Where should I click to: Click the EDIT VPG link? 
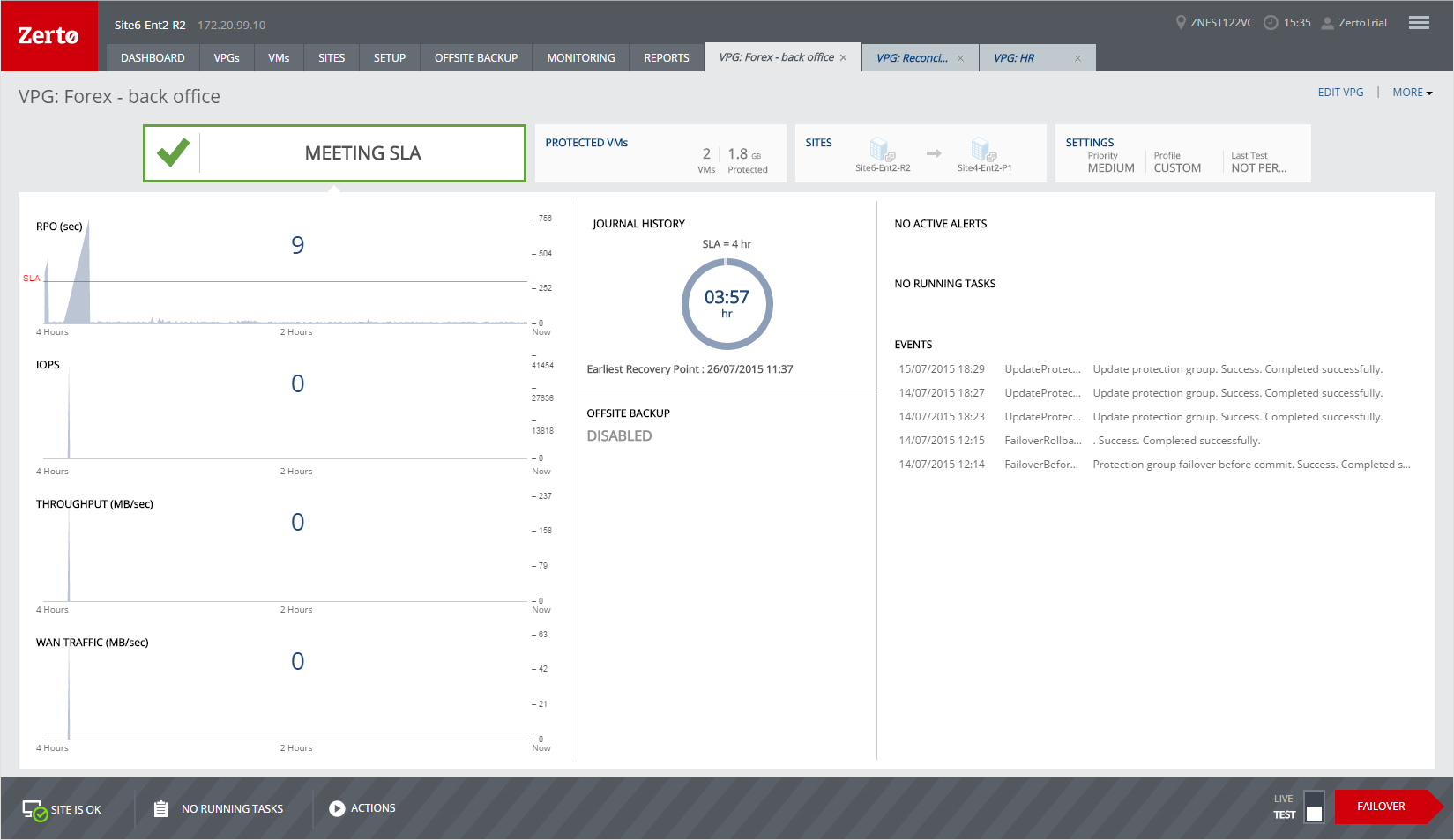1340,93
